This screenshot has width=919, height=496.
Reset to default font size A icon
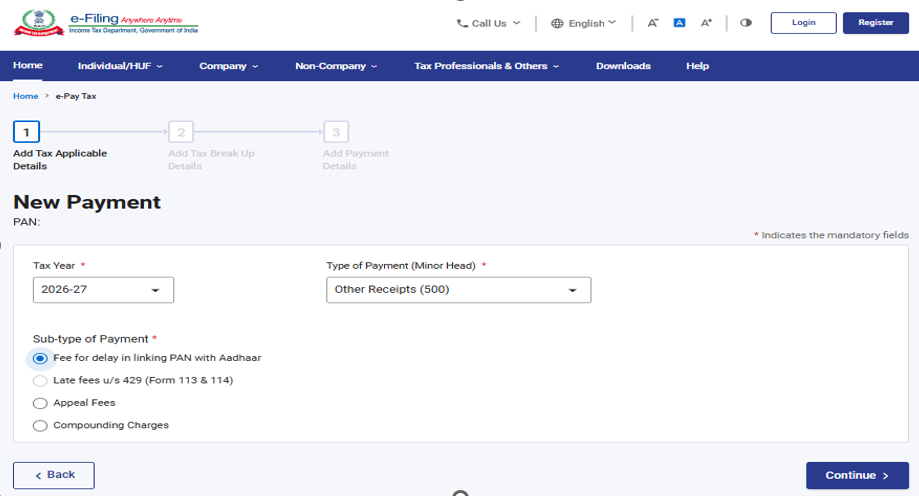click(679, 23)
